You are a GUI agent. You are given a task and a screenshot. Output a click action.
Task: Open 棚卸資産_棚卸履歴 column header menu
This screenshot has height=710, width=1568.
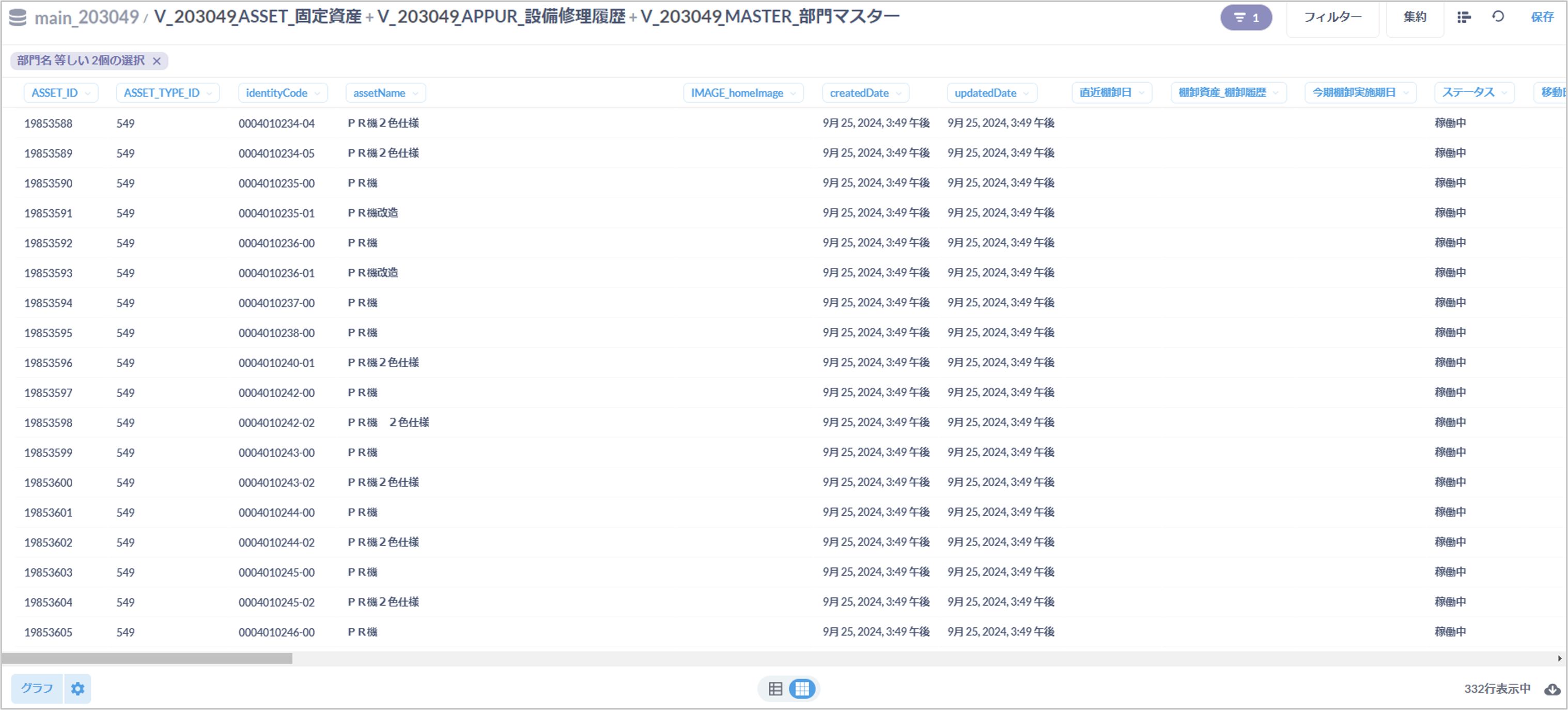click(x=1229, y=92)
